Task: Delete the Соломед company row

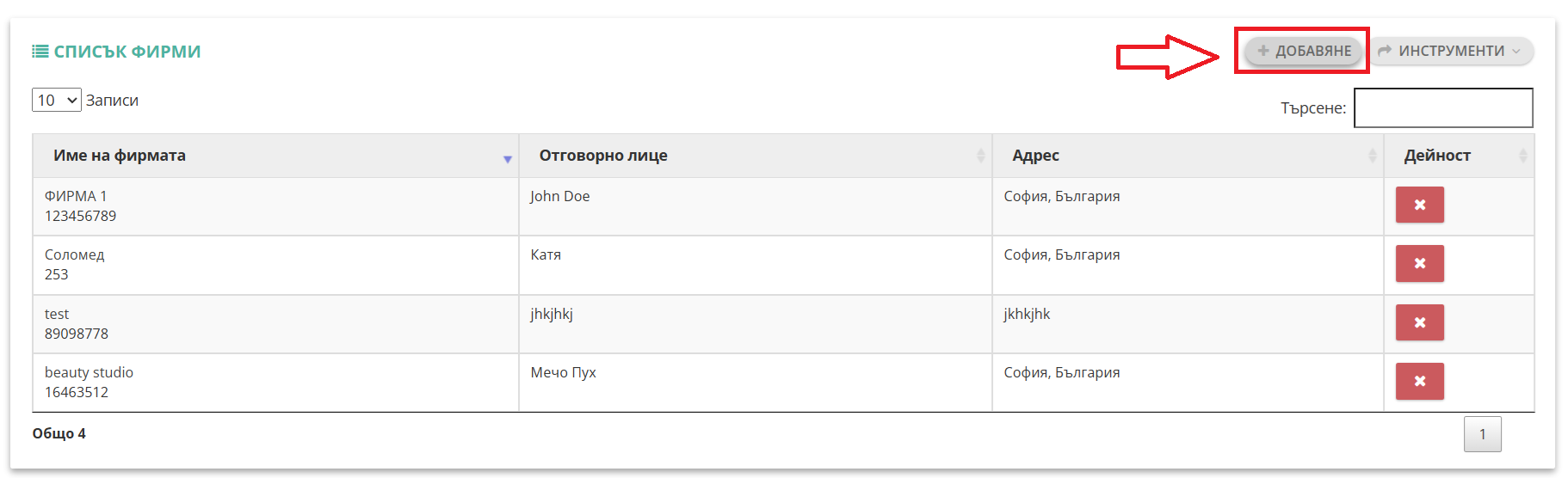Action: [x=1419, y=264]
